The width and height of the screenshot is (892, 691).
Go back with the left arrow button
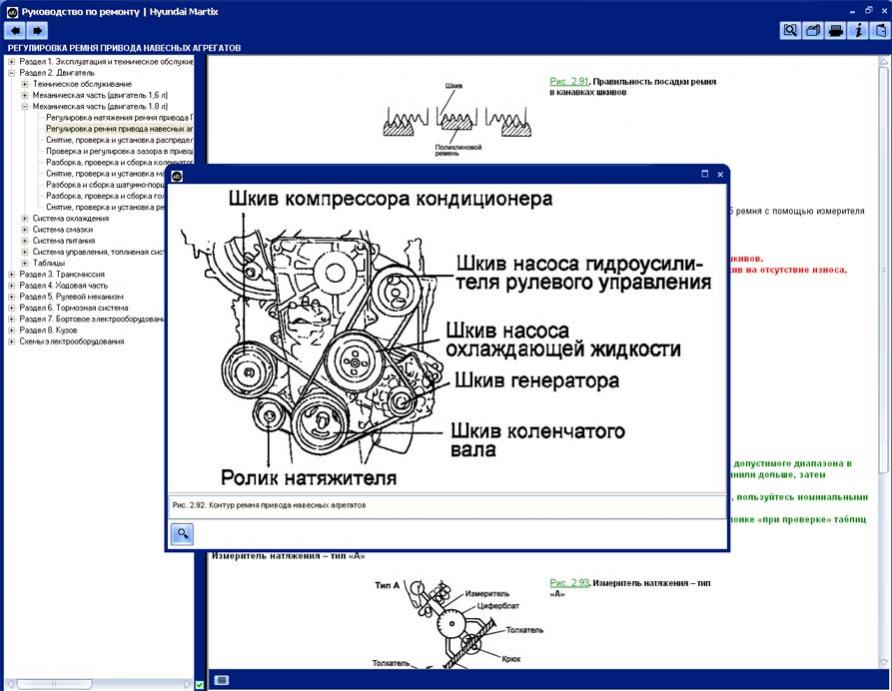(15, 30)
